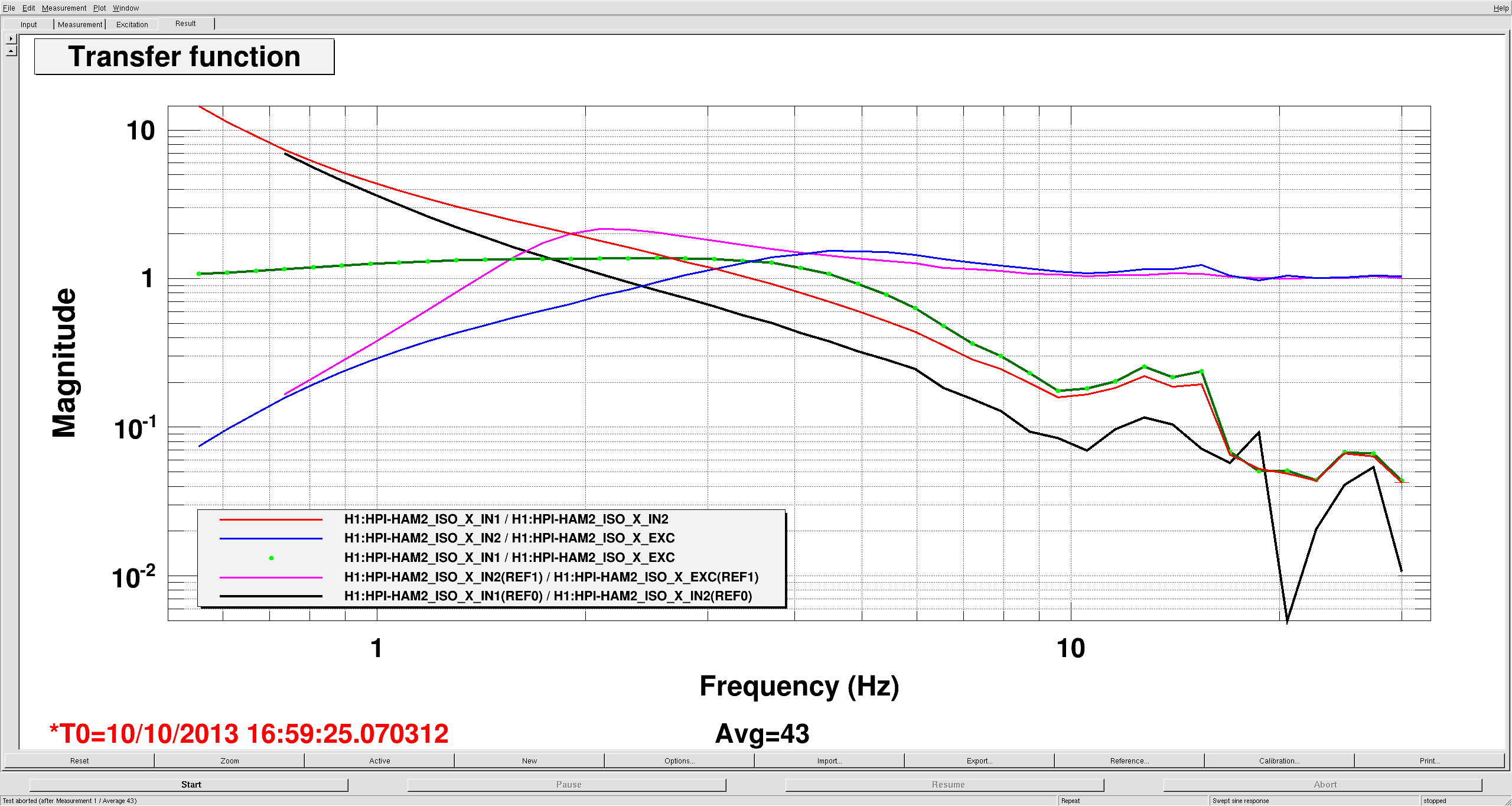The width and height of the screenshot is (1512, 806).
Task: Switch to the Excitation tab
Action: tap(132, 24)
